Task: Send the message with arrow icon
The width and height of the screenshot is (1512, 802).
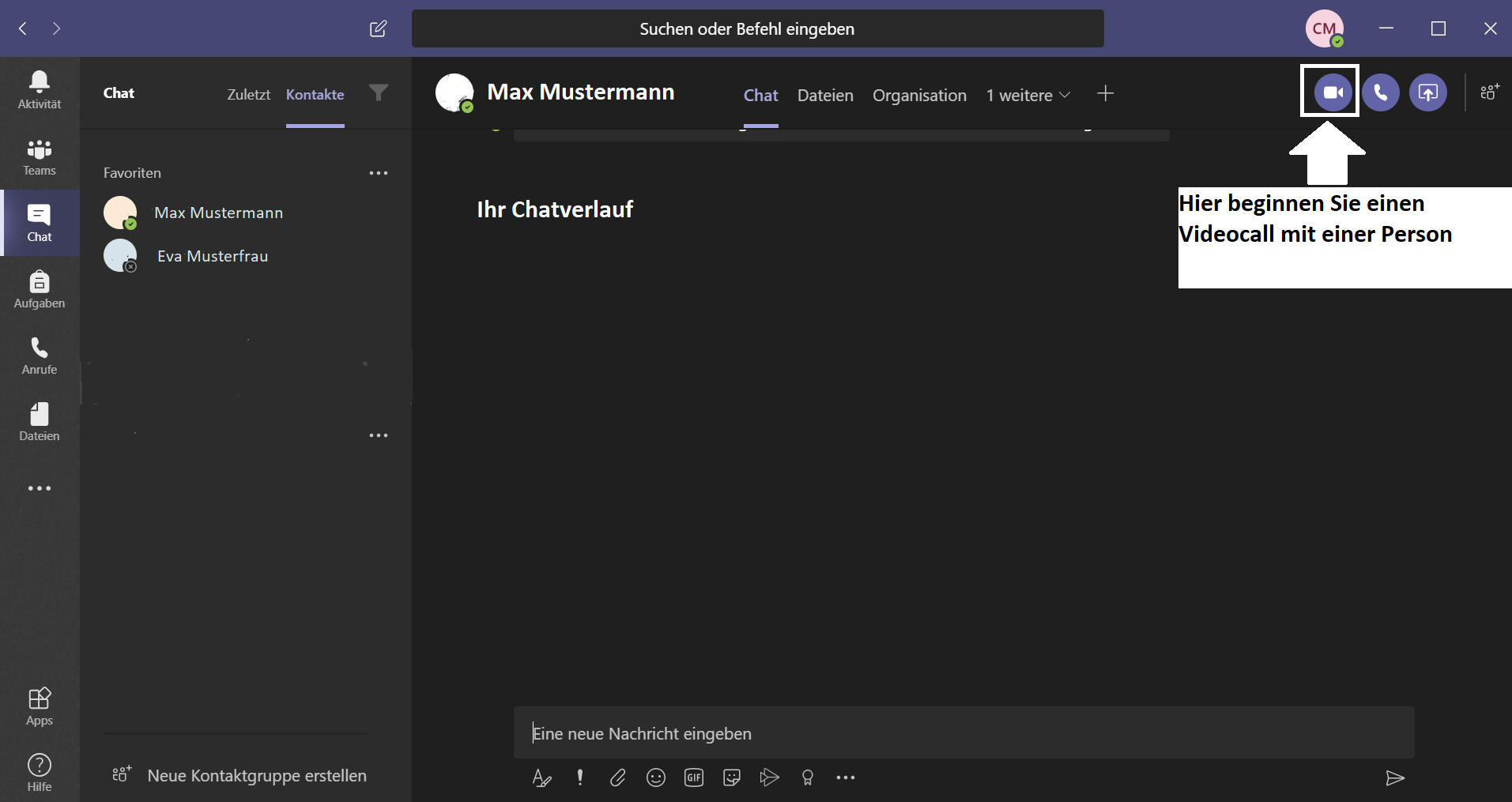Action: pos(1395,778)
